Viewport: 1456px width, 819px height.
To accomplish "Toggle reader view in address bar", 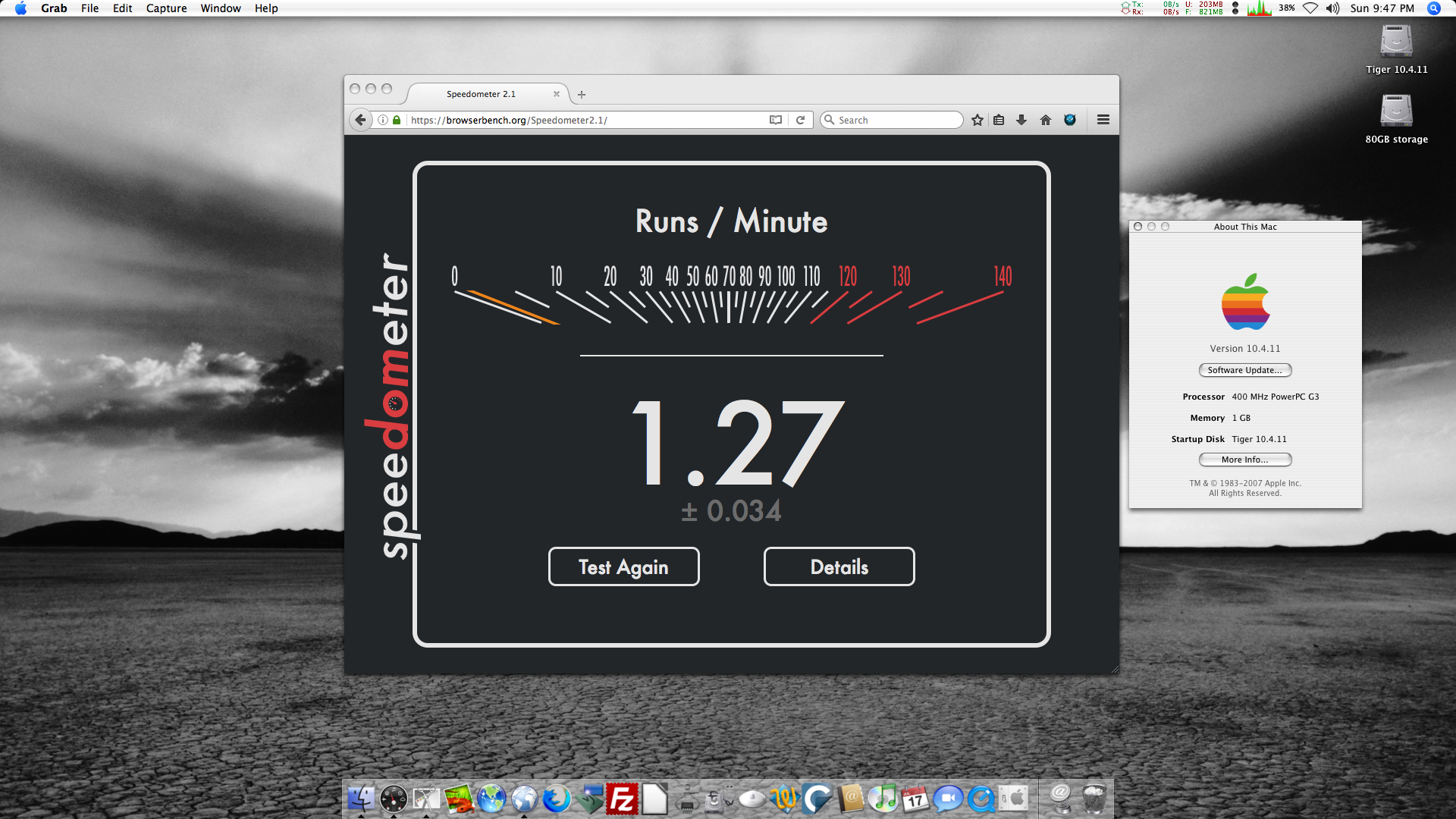I will coord(775,120).
